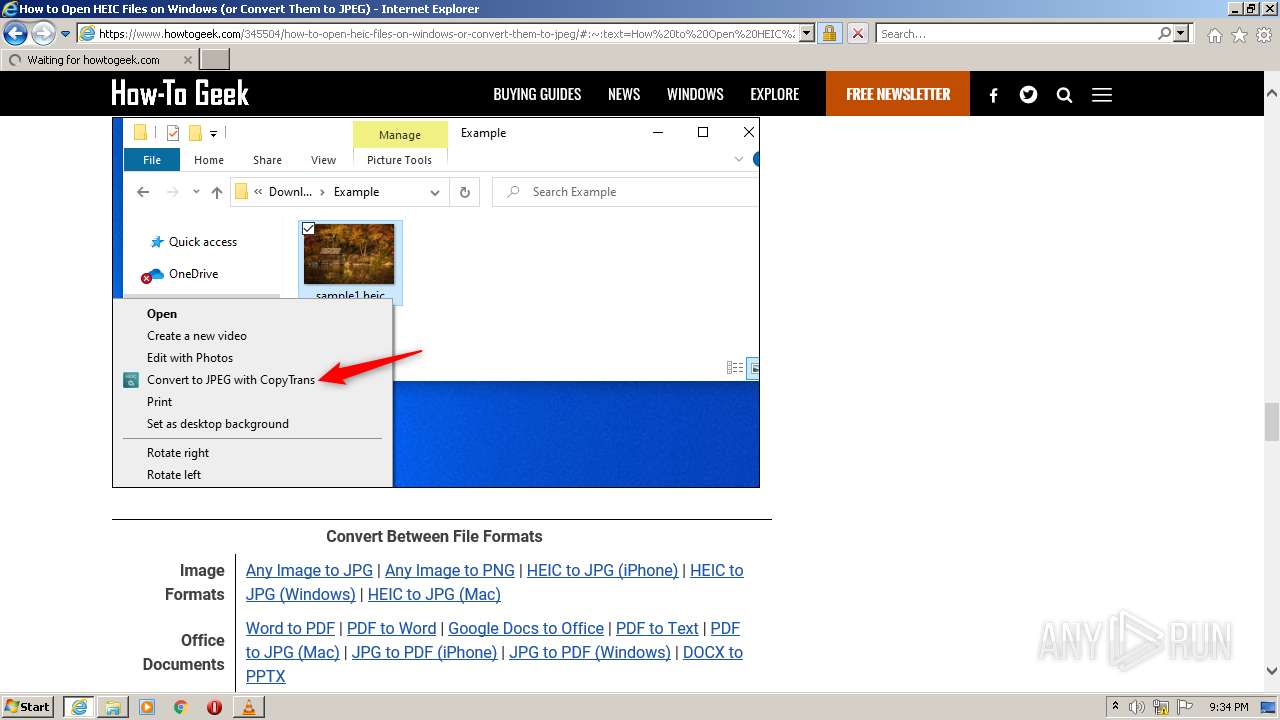The image size is (1280, 720).
Task: Click the scrollbar down arrow
Action: (1272, 672)
